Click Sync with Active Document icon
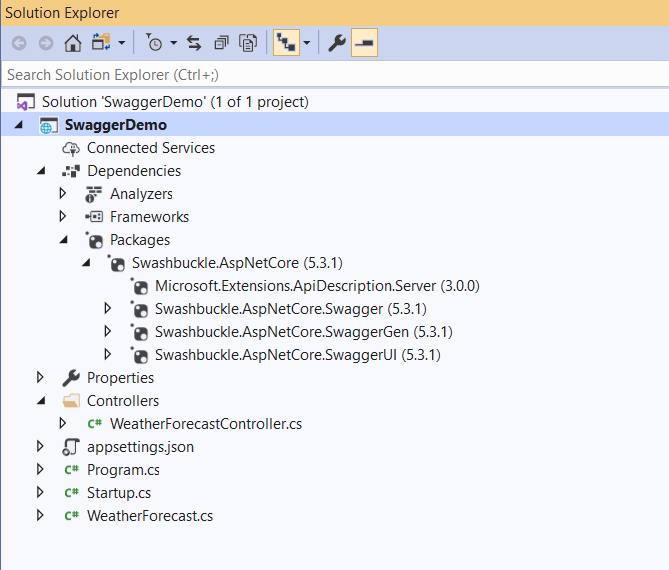Image resolution: width=669 pixels, height=570 pixels. 194,43
